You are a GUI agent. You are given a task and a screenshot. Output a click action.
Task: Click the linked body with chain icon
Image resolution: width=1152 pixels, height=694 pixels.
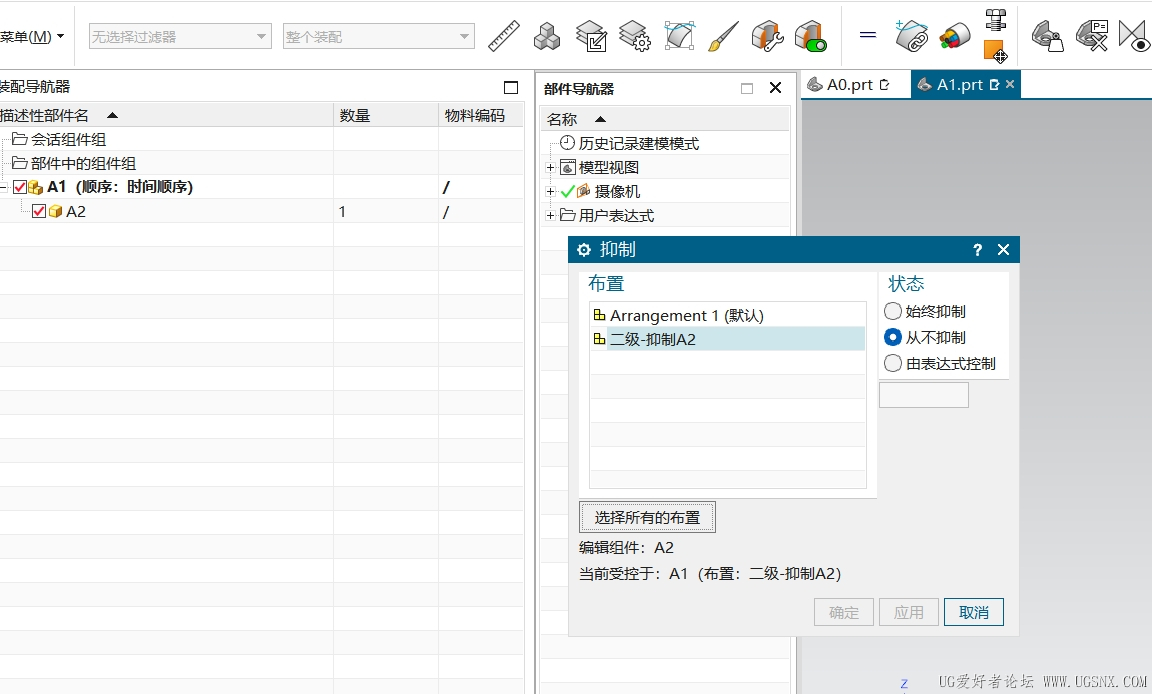[911, 36]
